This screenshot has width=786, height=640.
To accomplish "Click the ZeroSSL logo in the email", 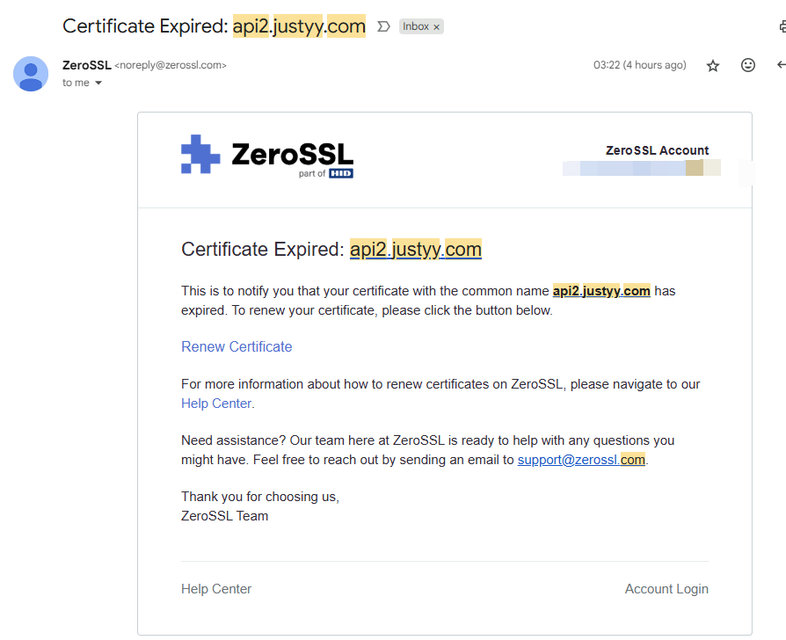I will click(267, 154).
